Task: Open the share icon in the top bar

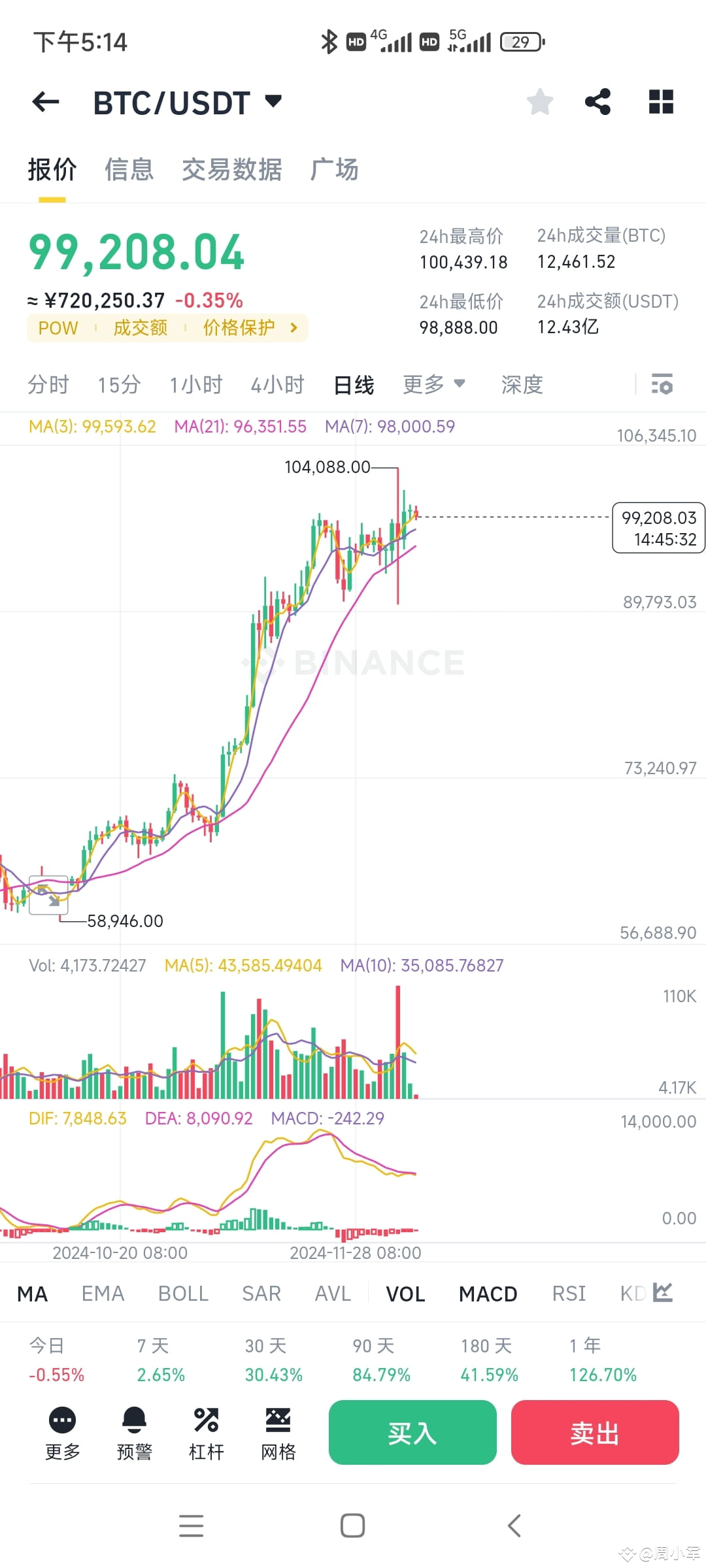Action: [x=598, y=102]
